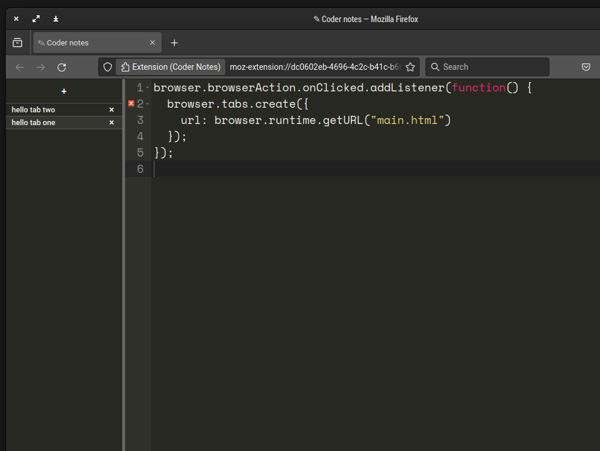The image size is (600, 451).
Task: Click the "main.html" string in the code
Action: click(407, 120)
